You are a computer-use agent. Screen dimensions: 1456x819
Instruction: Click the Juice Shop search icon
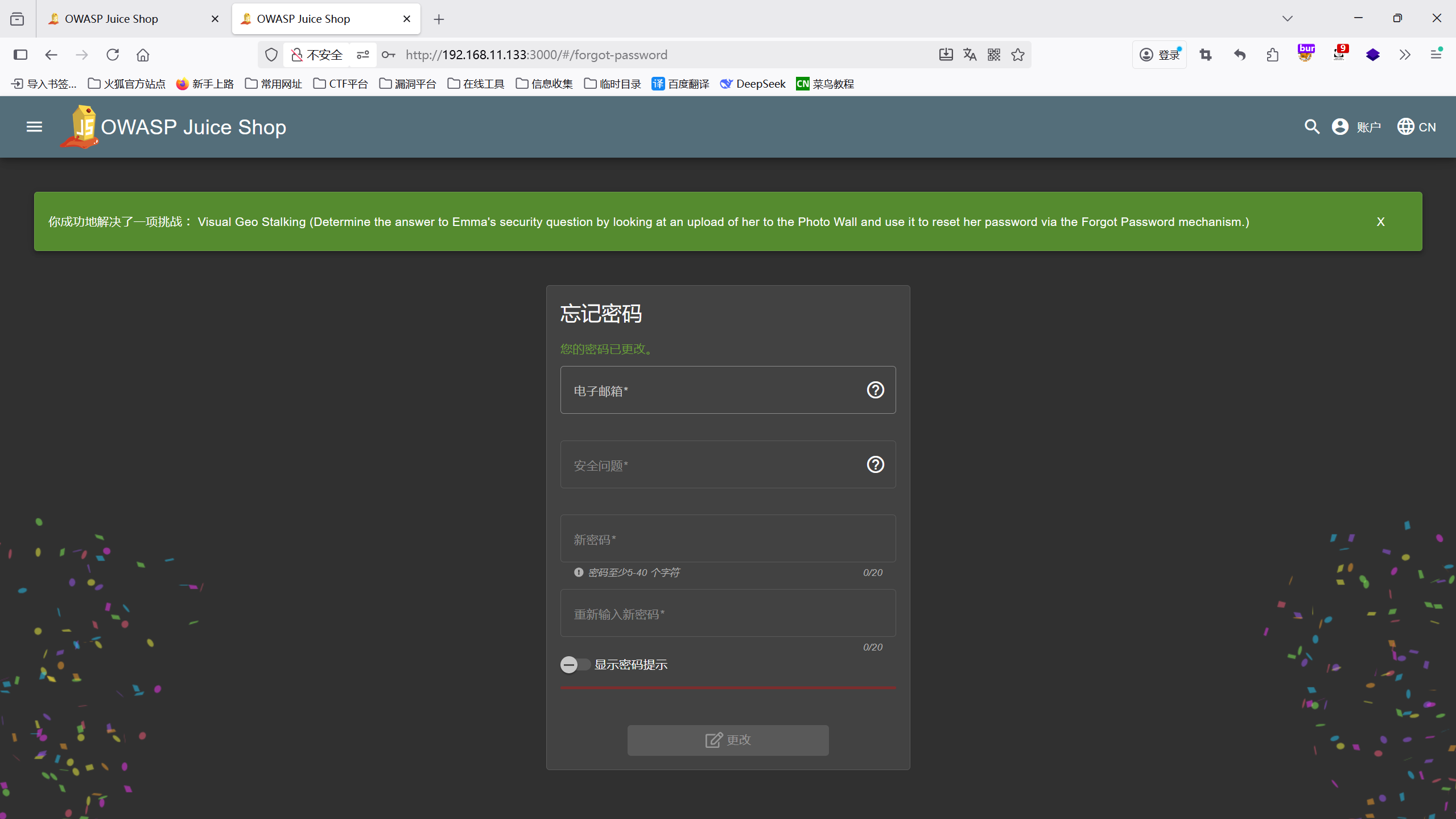coord(1311,126)
